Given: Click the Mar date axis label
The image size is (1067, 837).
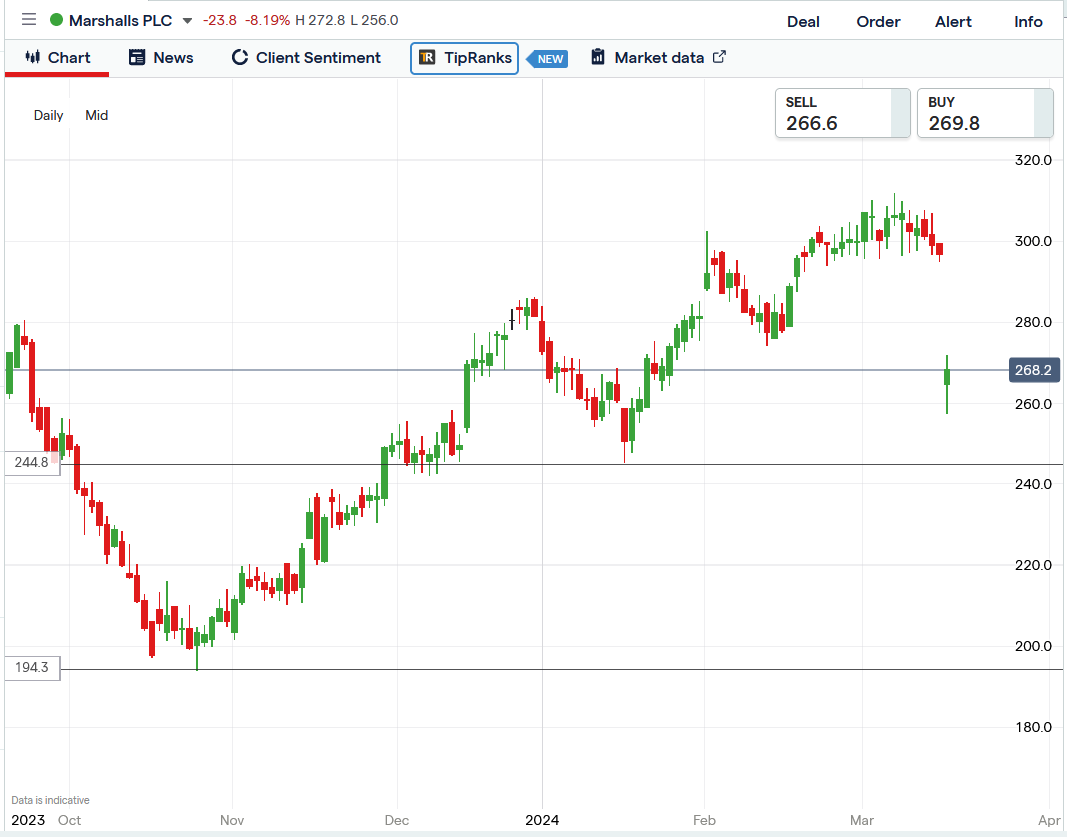Looking at the screenshot, I should click(862, 820).
